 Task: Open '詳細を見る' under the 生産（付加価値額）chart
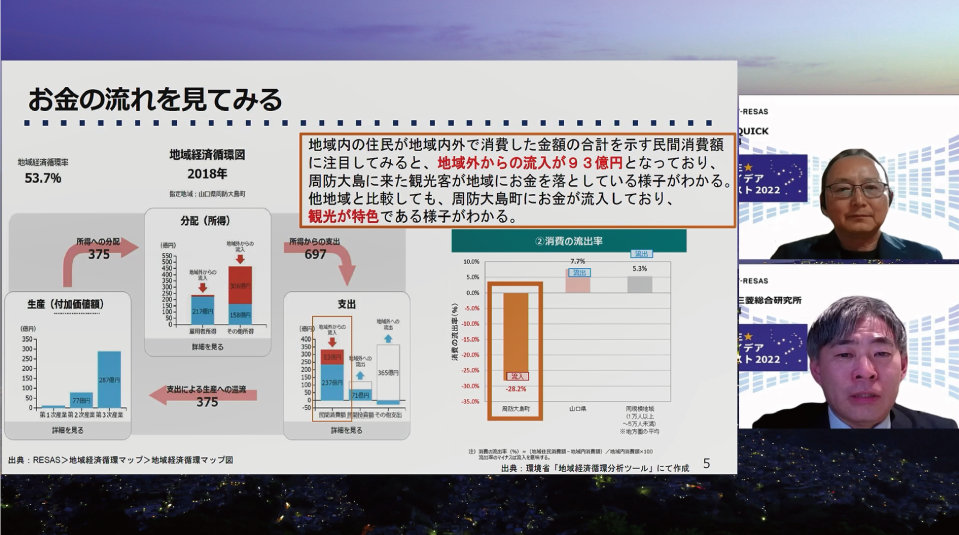[67, 430]
